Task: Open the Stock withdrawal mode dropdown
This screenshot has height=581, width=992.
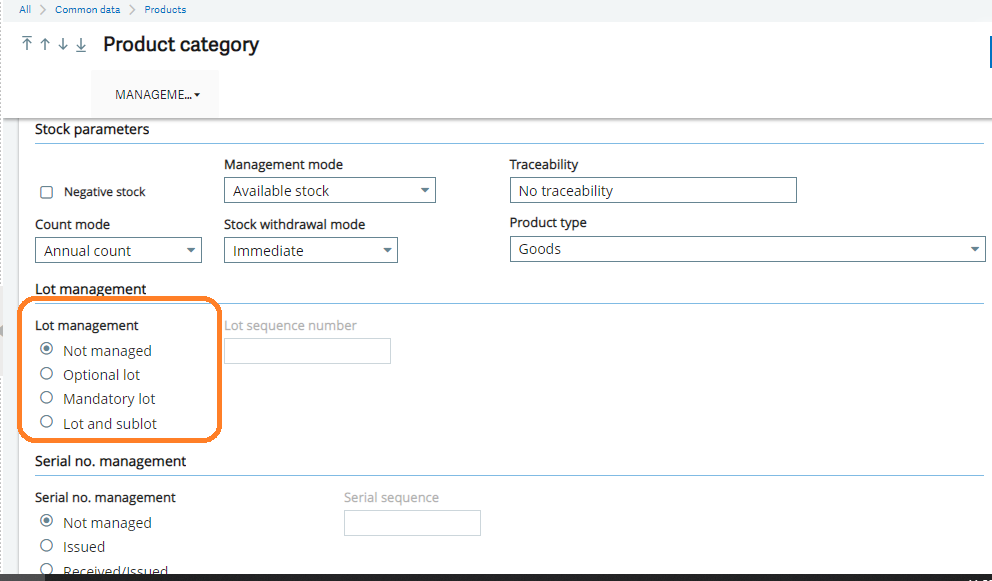Action: point(389,250)
